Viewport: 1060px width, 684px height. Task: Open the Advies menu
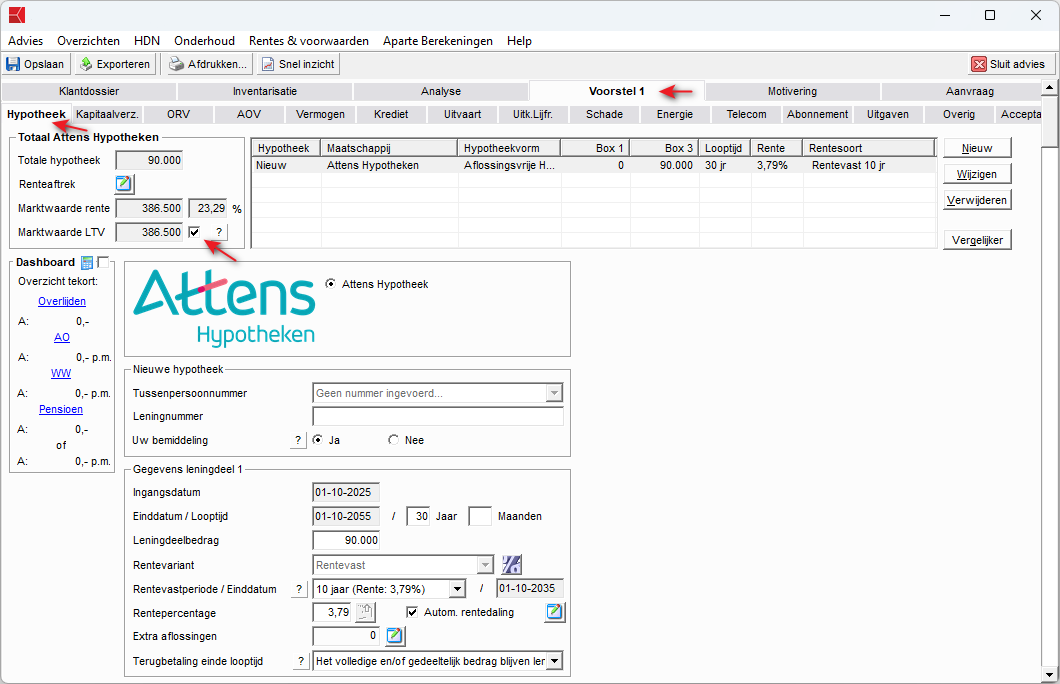tap(26, 41)
